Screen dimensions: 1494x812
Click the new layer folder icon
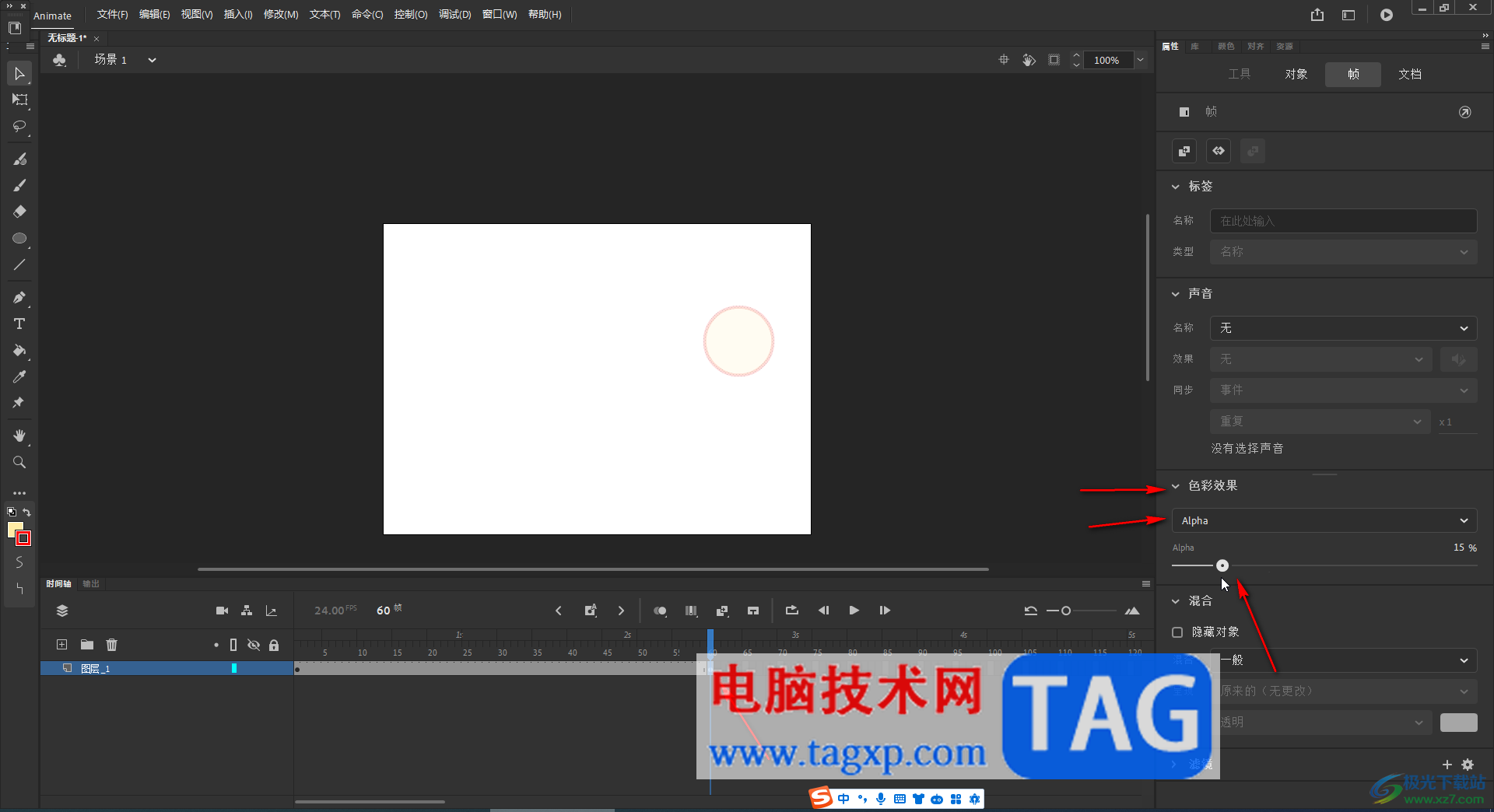click(87, 645)
